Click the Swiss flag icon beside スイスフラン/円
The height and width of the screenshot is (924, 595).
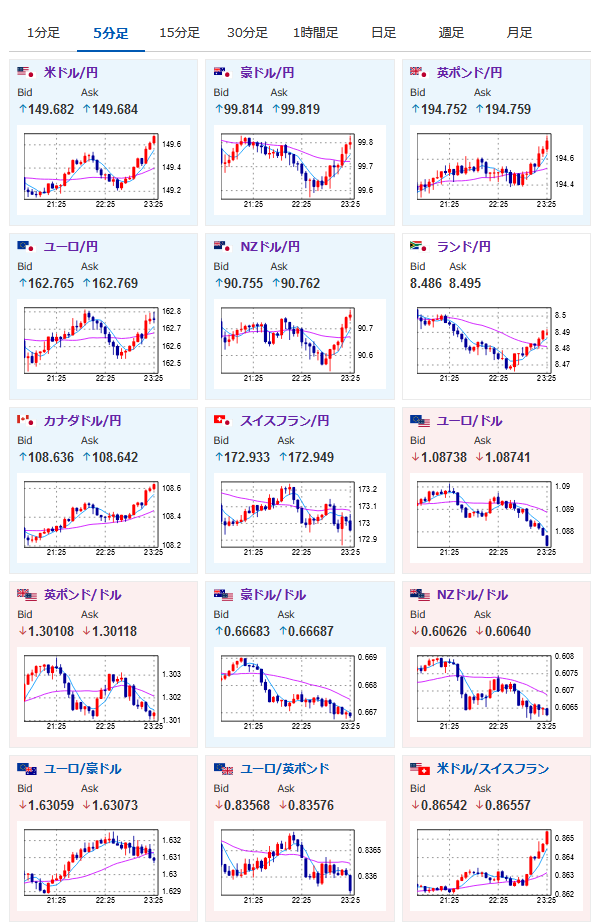(222, 420)
